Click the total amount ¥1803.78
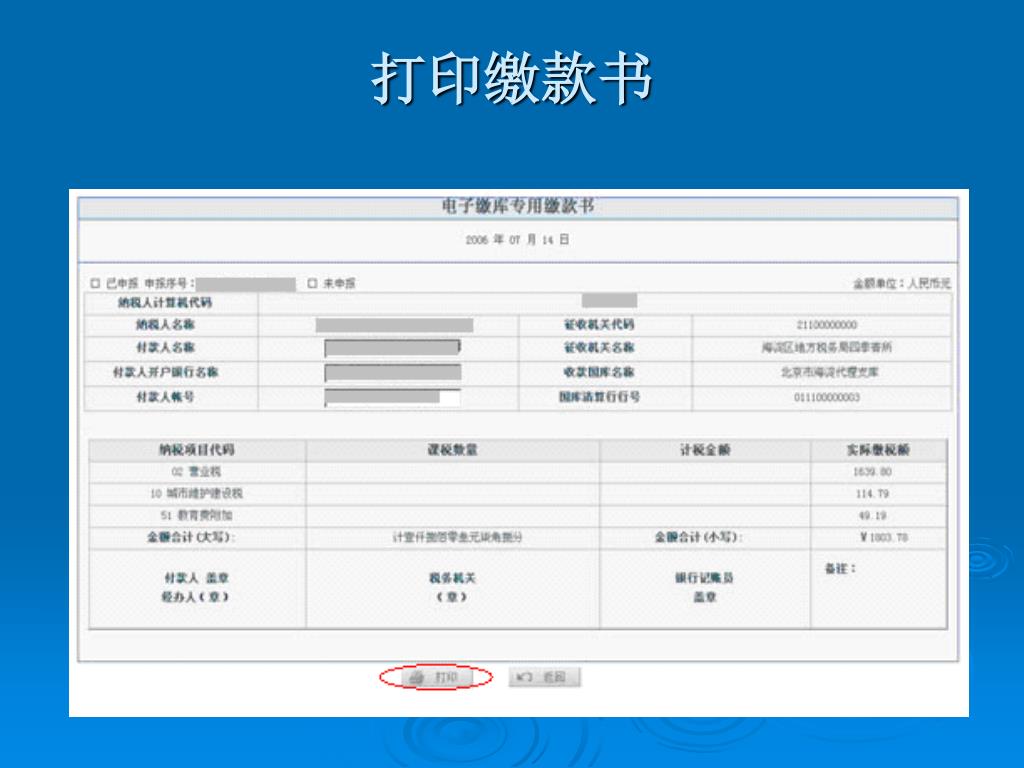This screenshot has width=1024, height=768. click(x=884, y=537)
